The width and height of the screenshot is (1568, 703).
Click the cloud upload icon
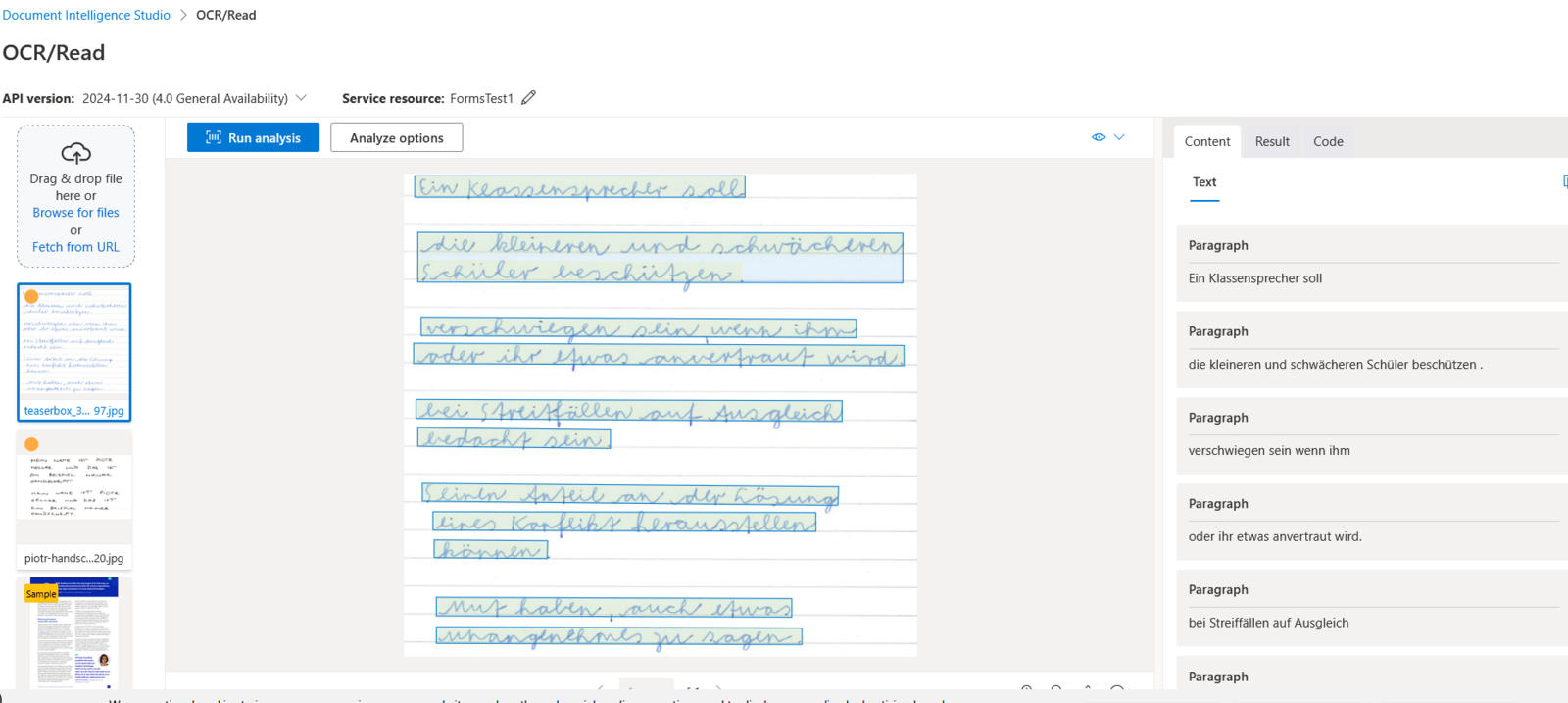pos(75,153)
